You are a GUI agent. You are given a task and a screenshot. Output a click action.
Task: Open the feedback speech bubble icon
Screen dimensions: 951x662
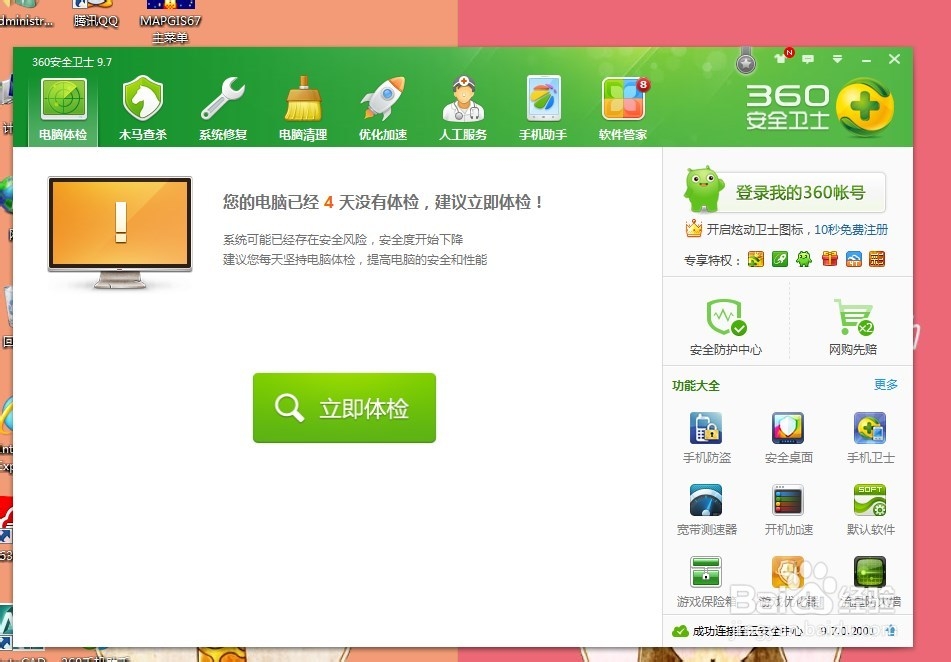(x=808, y=59)
